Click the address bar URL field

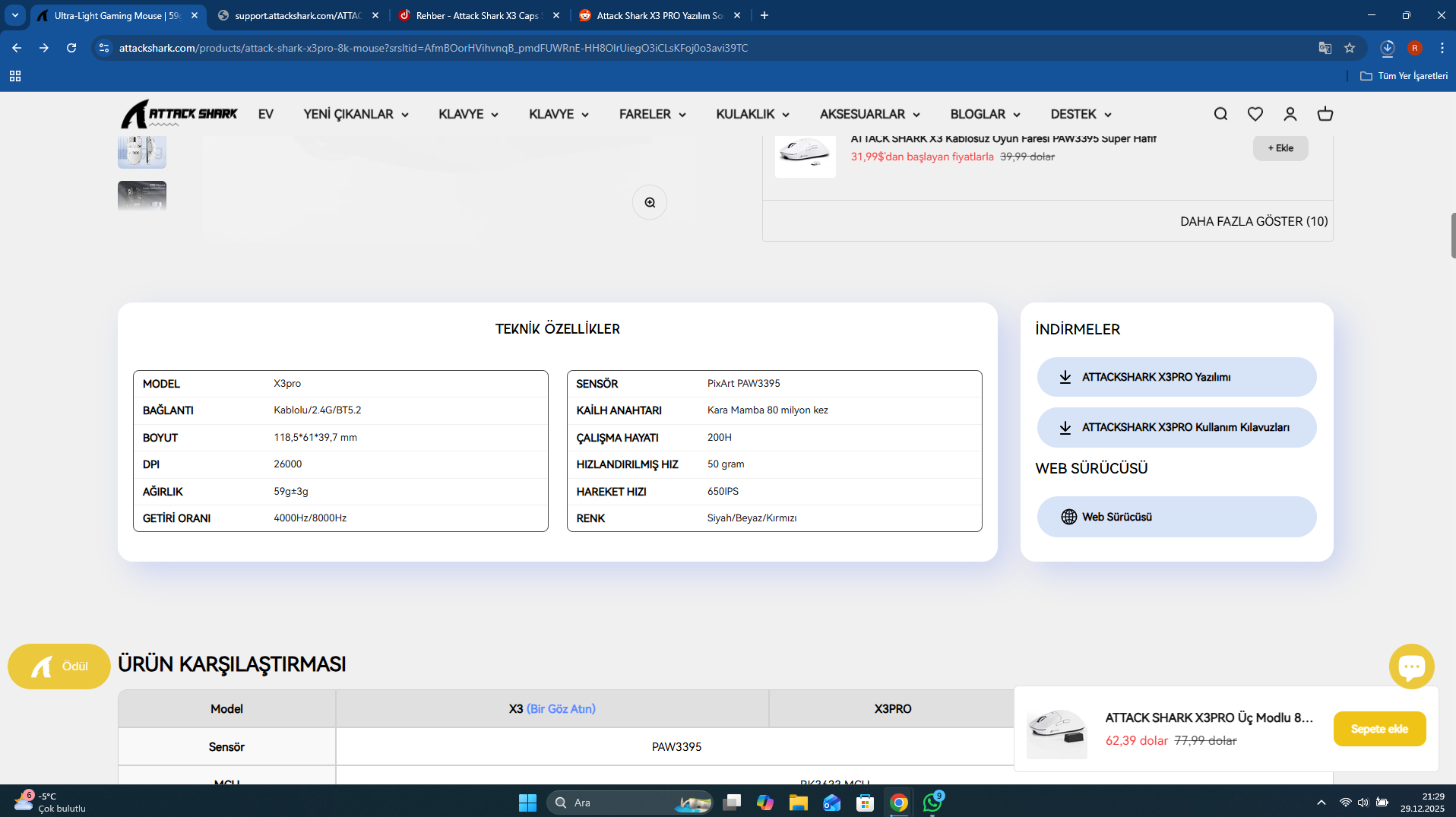[x=714, y=48]
